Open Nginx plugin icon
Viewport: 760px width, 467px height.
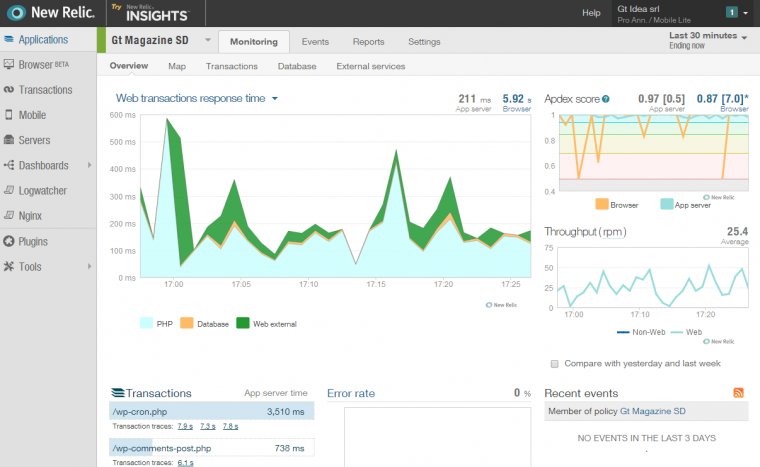pyautogui.click(x=9, y=215)
